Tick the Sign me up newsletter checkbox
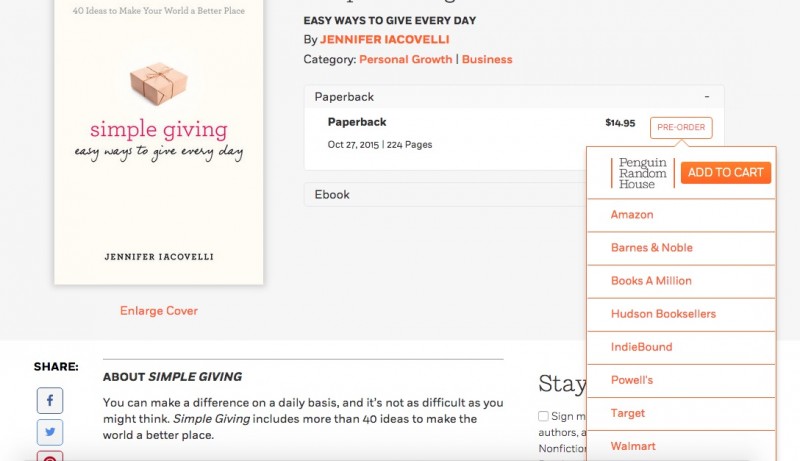This screenshot has width=800, height=461. pyautogui.click(x=543, y=416)
